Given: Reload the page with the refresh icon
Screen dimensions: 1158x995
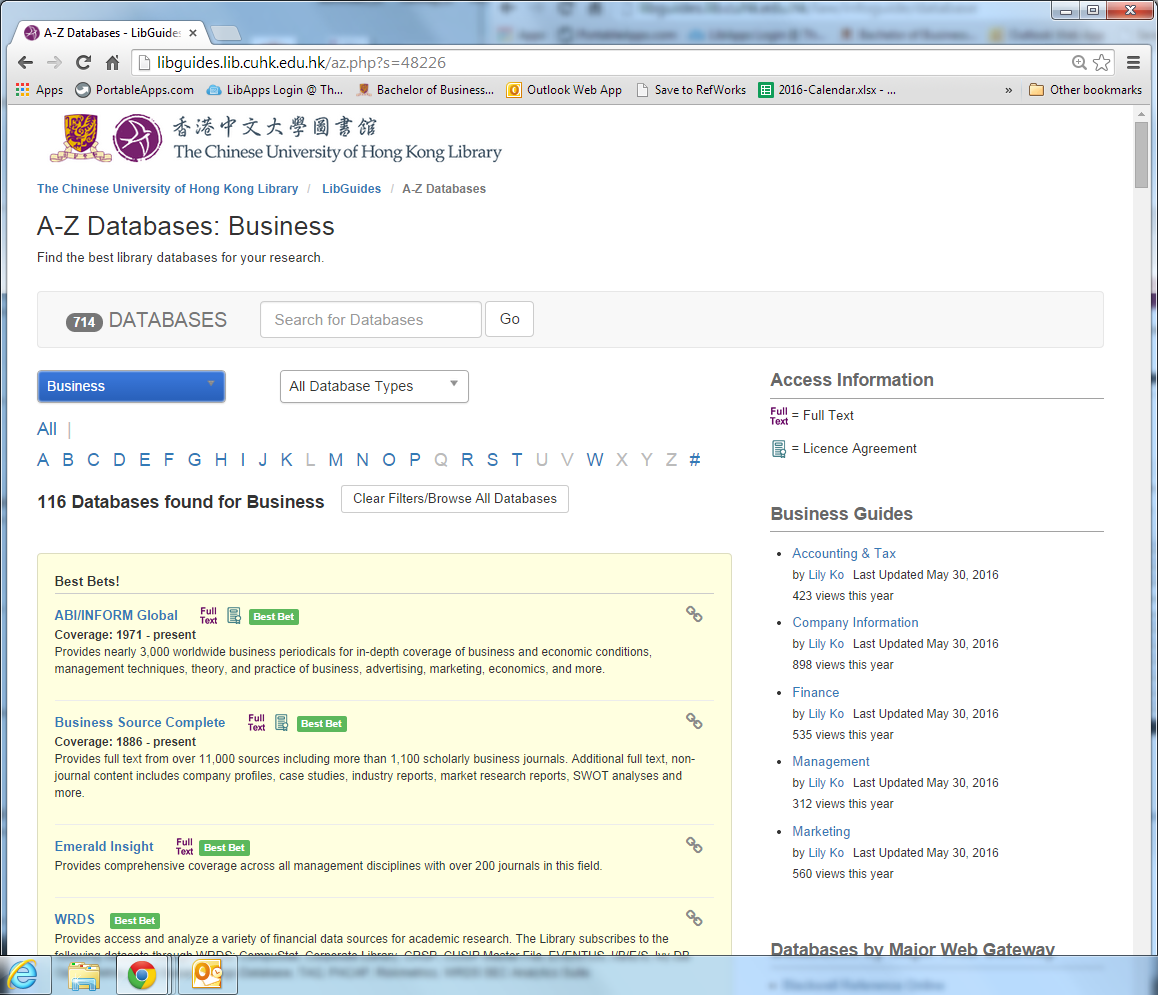Looking at the screenshot, I should coord(83,63).
